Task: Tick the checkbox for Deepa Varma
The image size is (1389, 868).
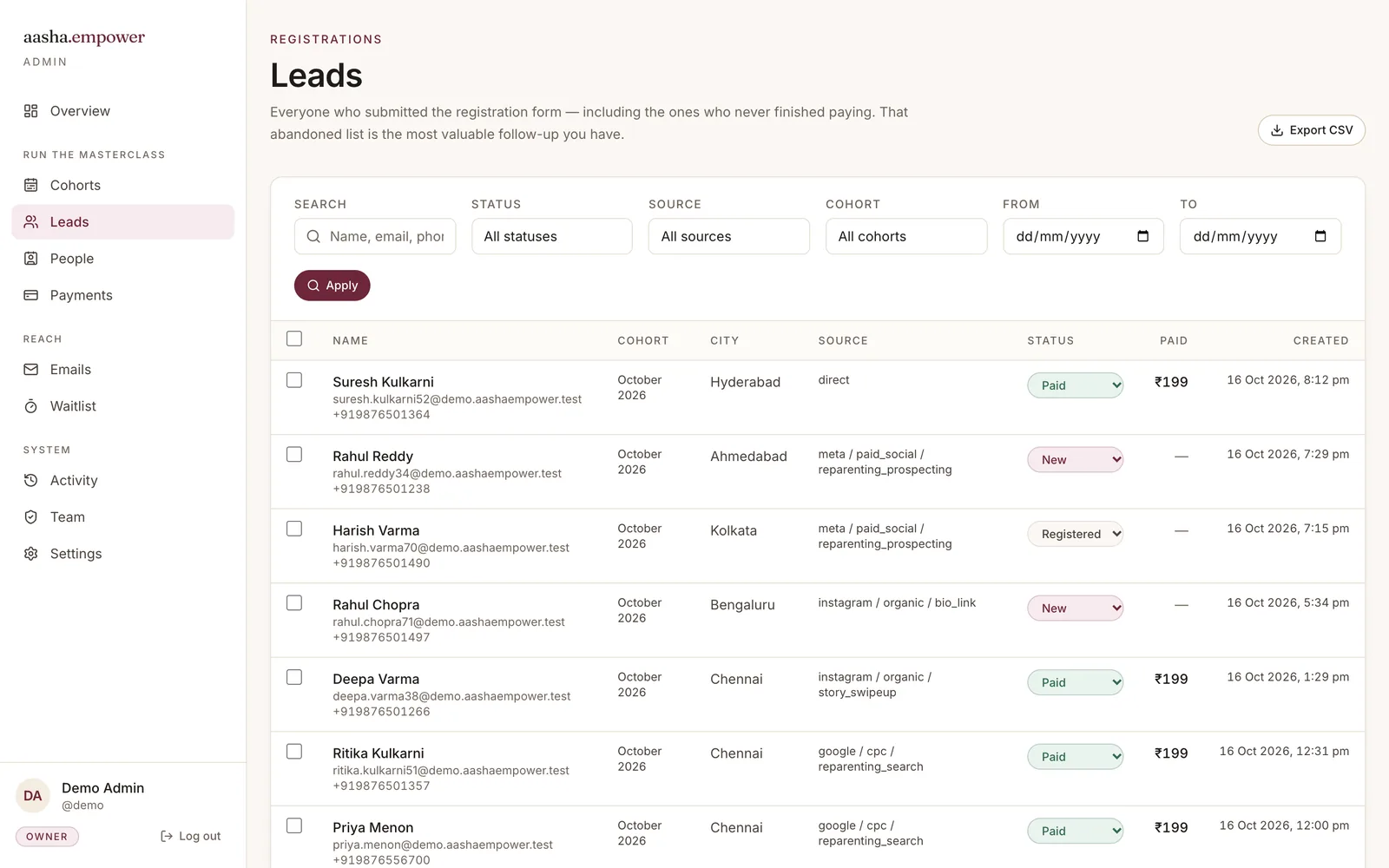Action: pos(294,677)
